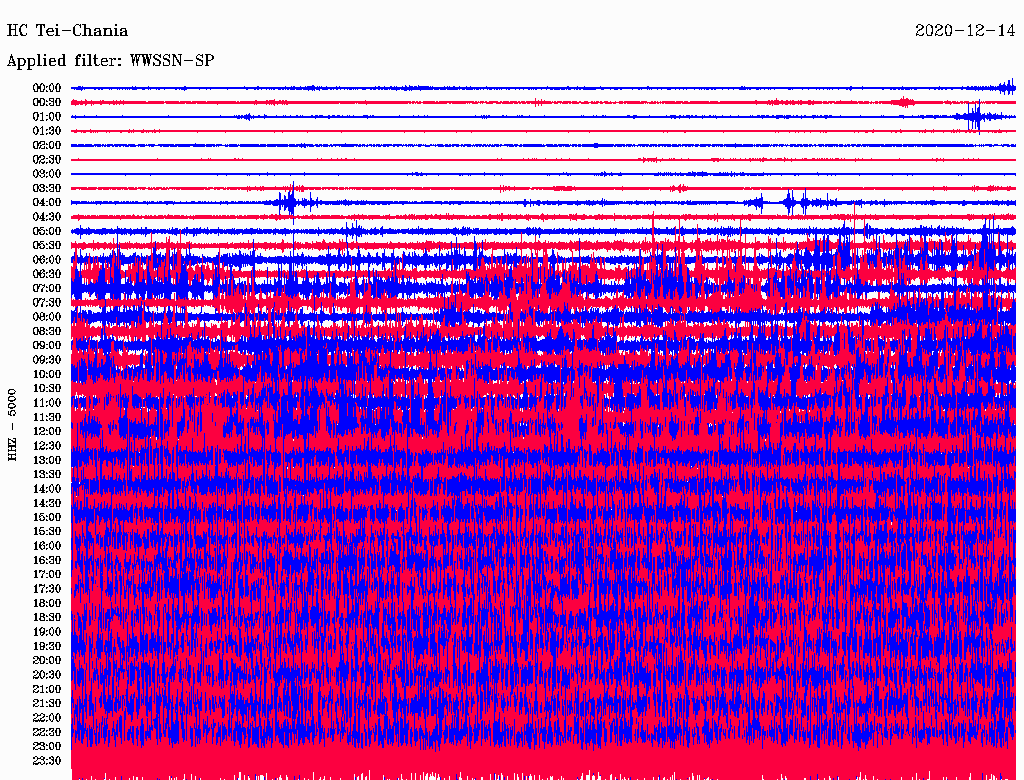The image size is (1024, 780).
Task: Select the 14:30 time label
Action: pyautogui.click(x=47, y=503)
